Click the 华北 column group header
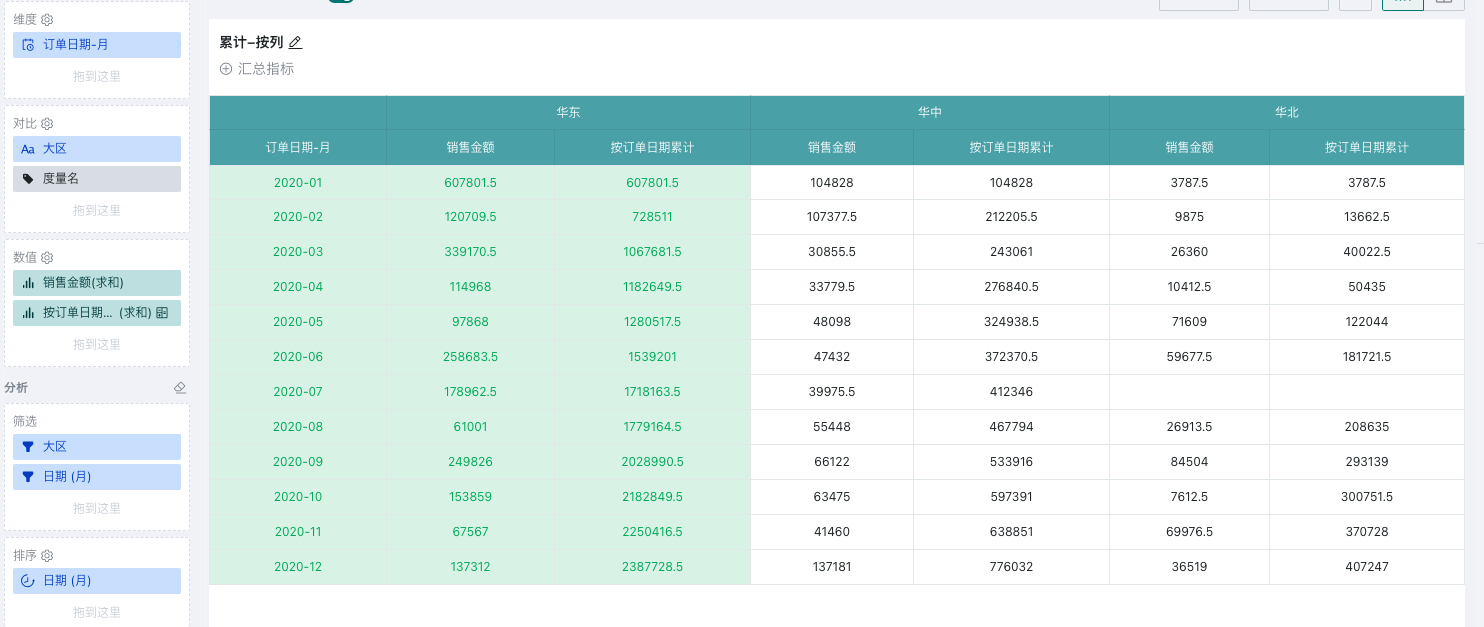 1286,113
